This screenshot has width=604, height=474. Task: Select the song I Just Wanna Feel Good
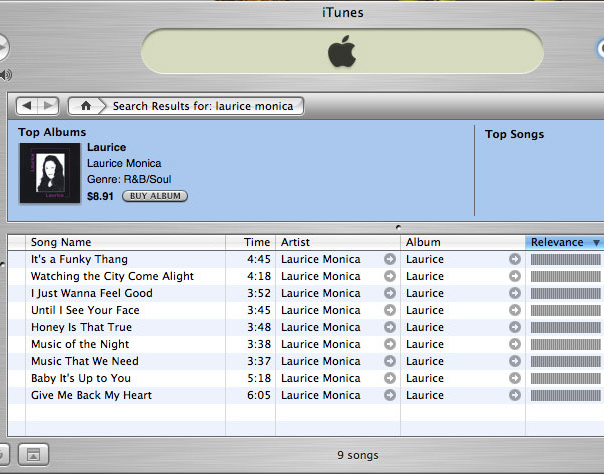pyautogui.click(x=92, y=293)
